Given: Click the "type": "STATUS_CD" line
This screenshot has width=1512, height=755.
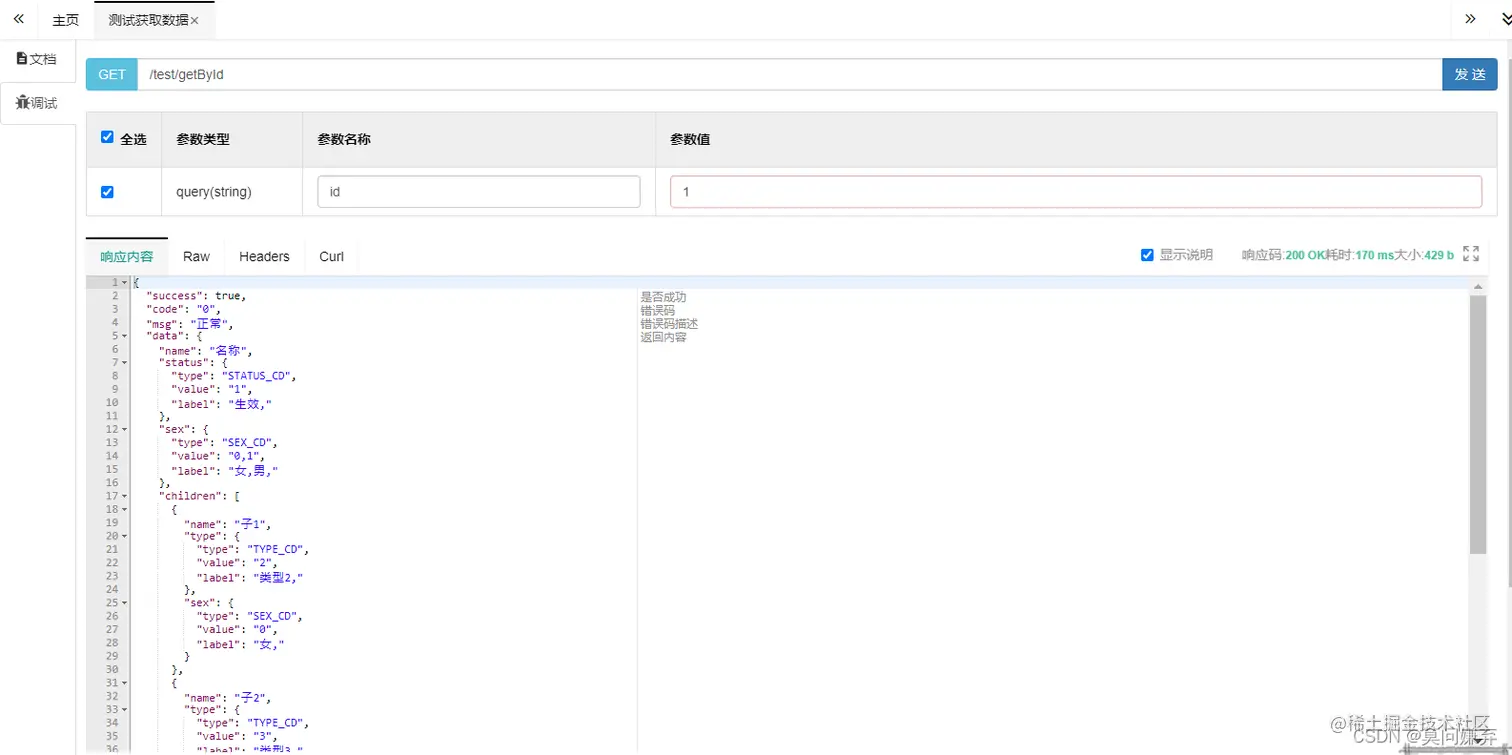Looking at the screenshot, I should tap(234, 376).
